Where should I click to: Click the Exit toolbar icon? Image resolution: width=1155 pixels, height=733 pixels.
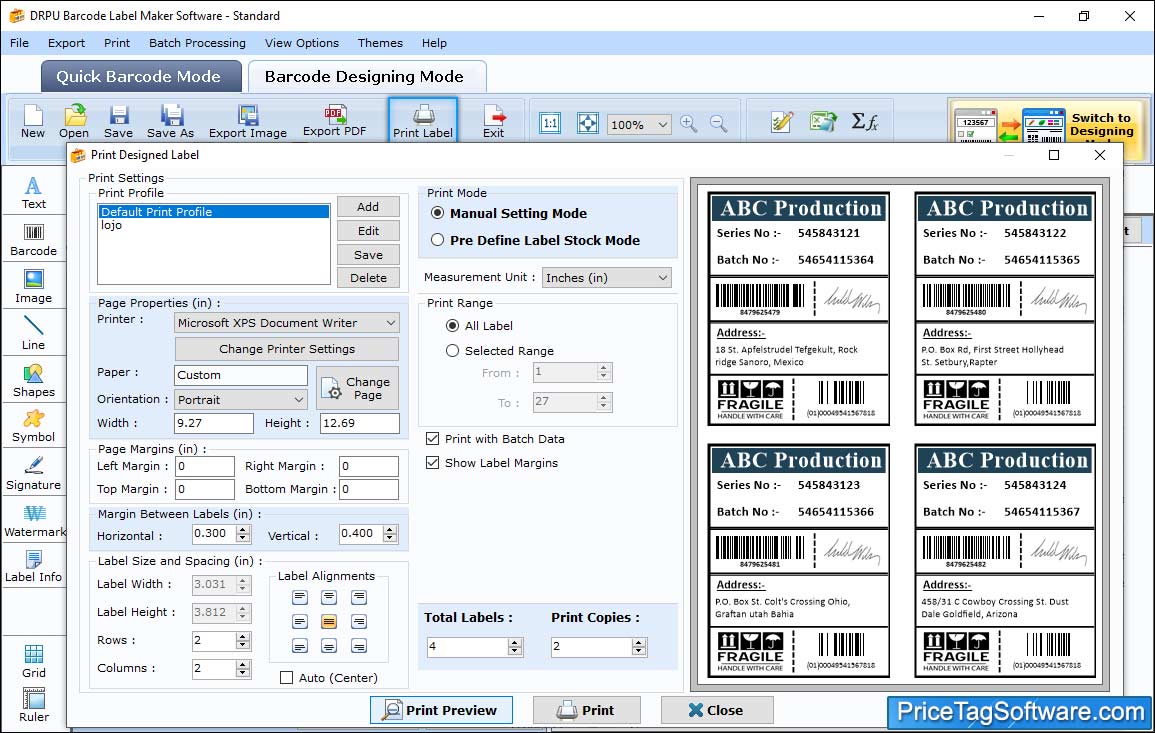(494, 122)
